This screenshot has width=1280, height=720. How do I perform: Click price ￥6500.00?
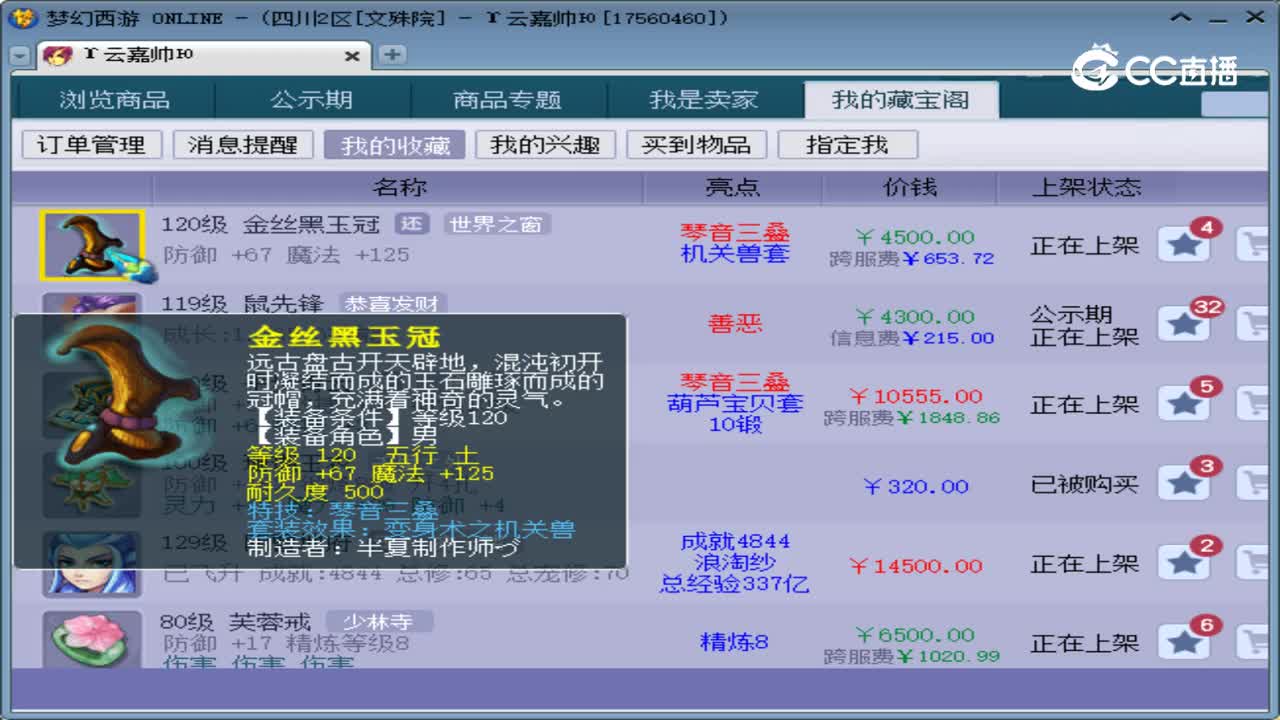pos(914,635)
